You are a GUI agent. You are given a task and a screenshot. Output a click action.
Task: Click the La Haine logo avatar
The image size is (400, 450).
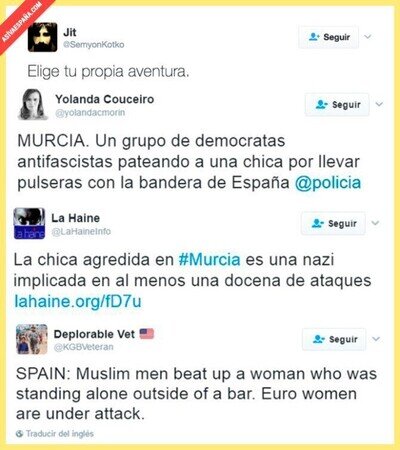(x=29, y=223)
